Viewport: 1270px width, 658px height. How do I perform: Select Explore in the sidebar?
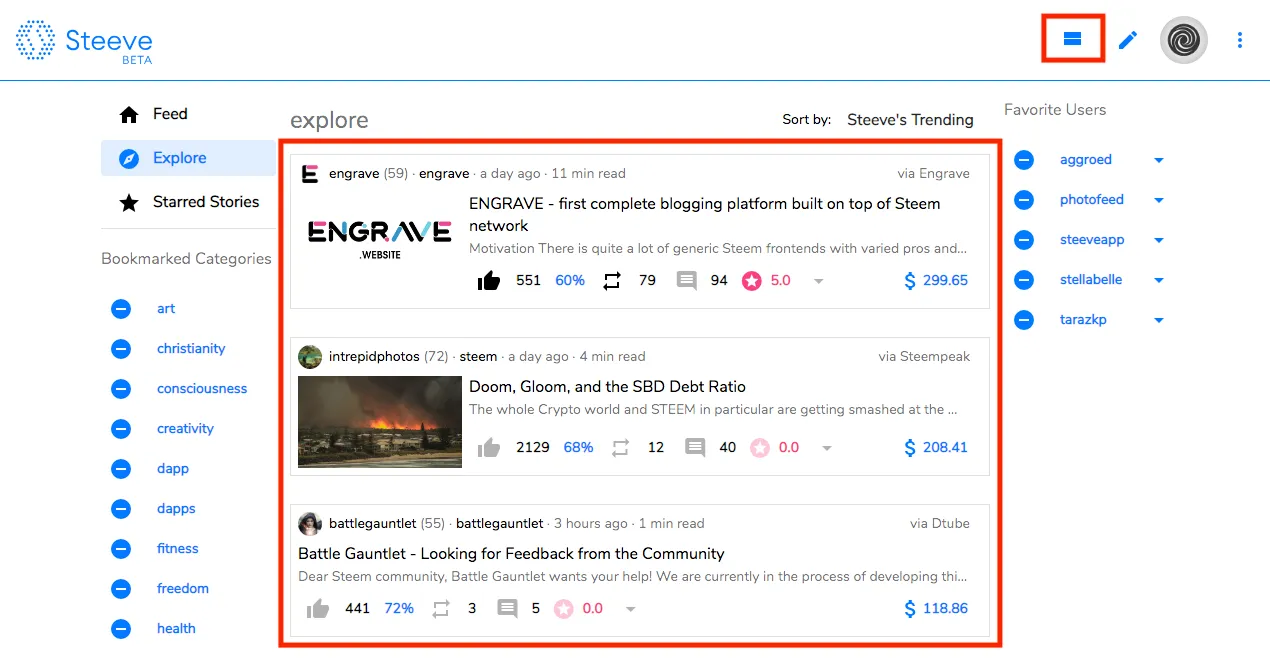pos(188,158)
